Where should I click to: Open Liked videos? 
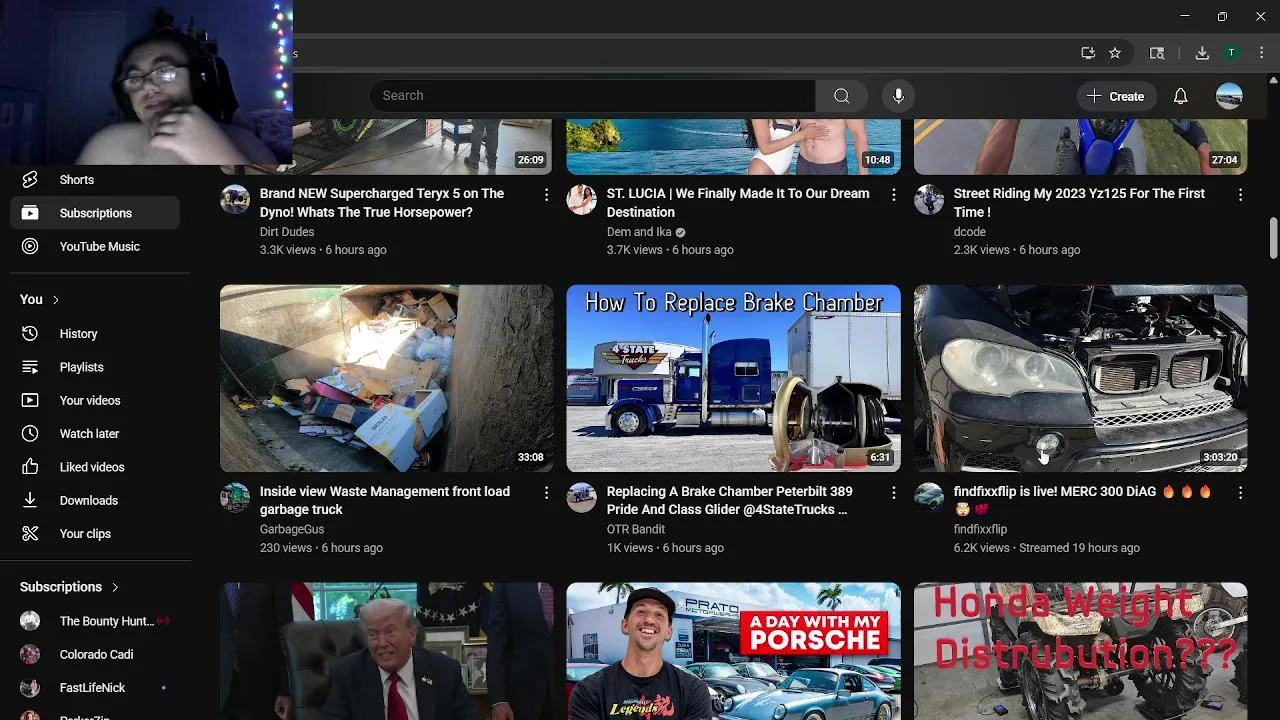(x=95, y=467)
